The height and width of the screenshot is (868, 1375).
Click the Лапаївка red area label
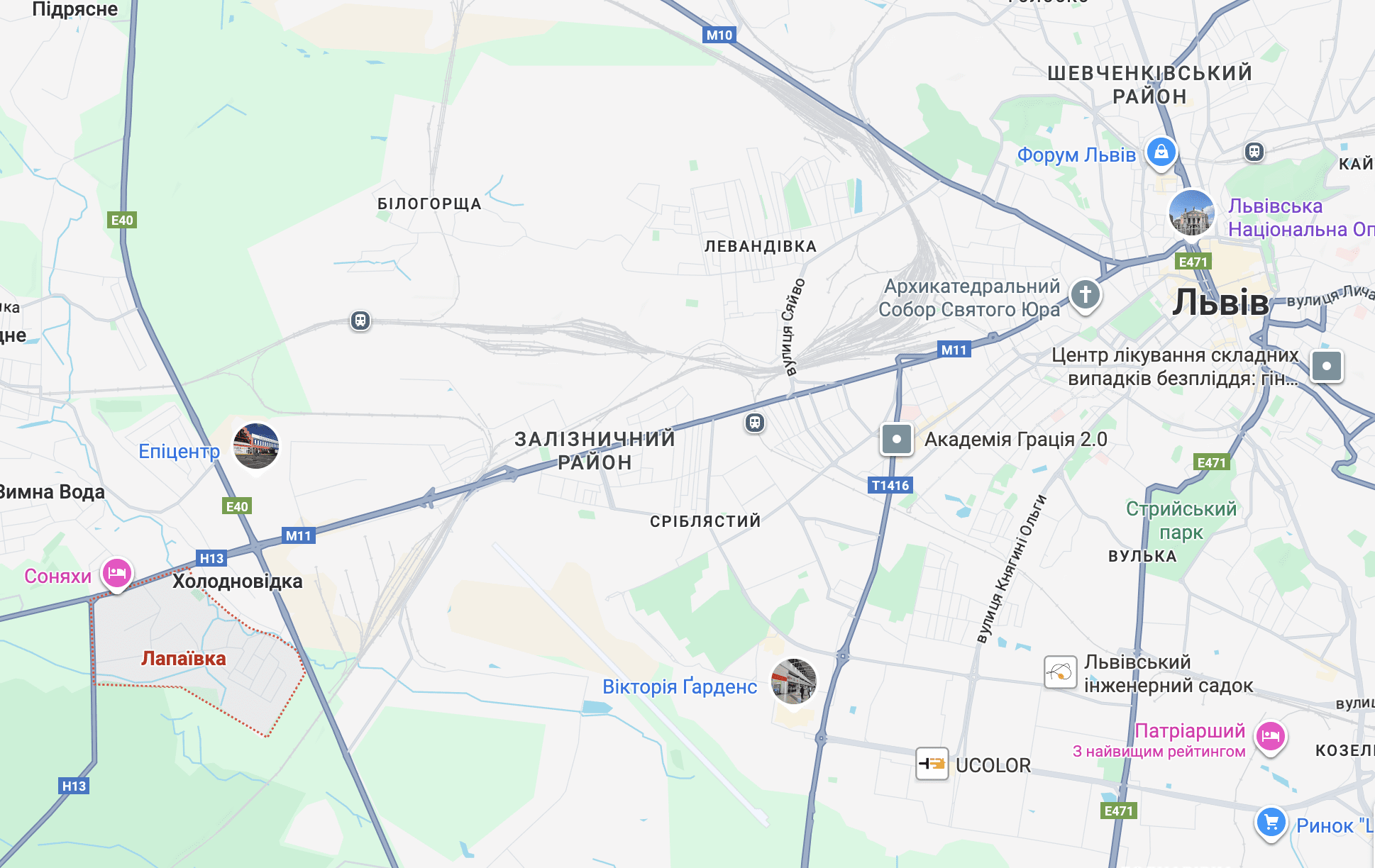point(184,659)
